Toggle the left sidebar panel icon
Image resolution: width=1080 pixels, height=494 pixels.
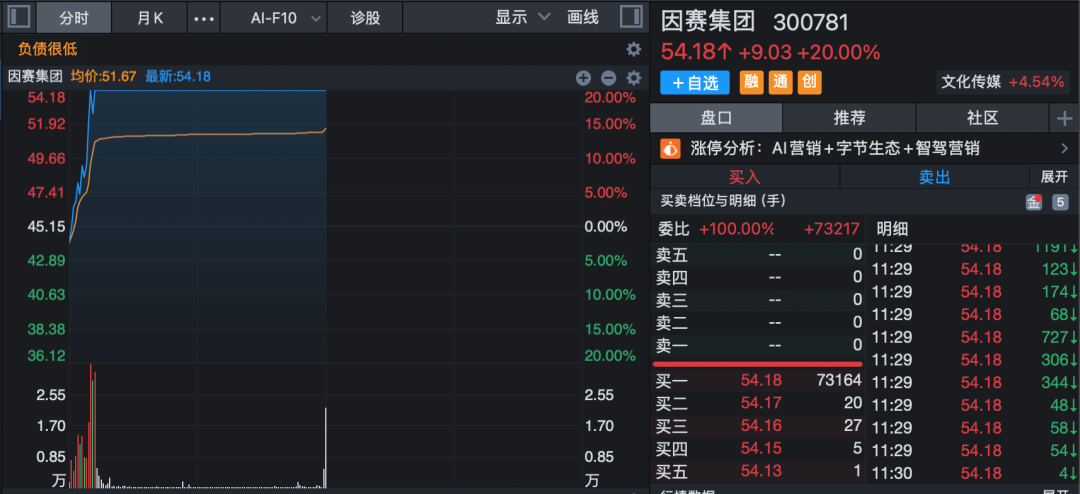[x=19, y=17]
